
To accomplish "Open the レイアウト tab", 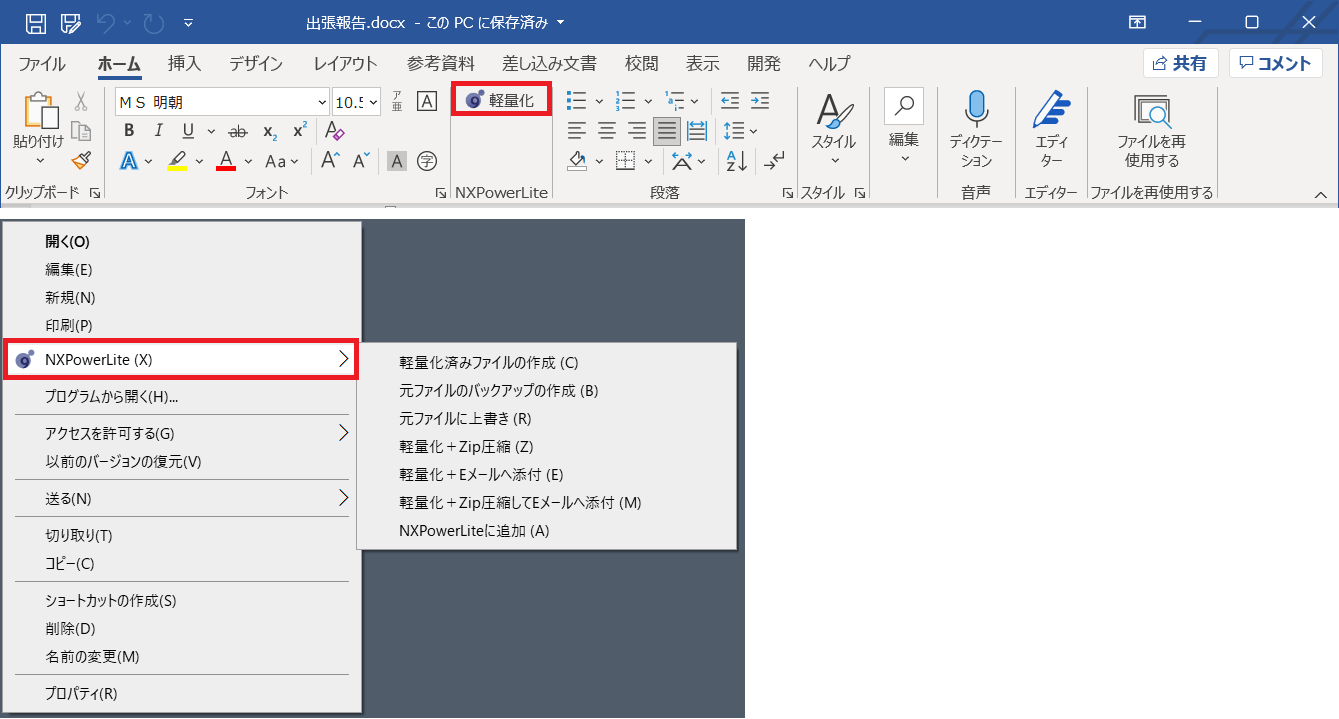I will 345,64.
